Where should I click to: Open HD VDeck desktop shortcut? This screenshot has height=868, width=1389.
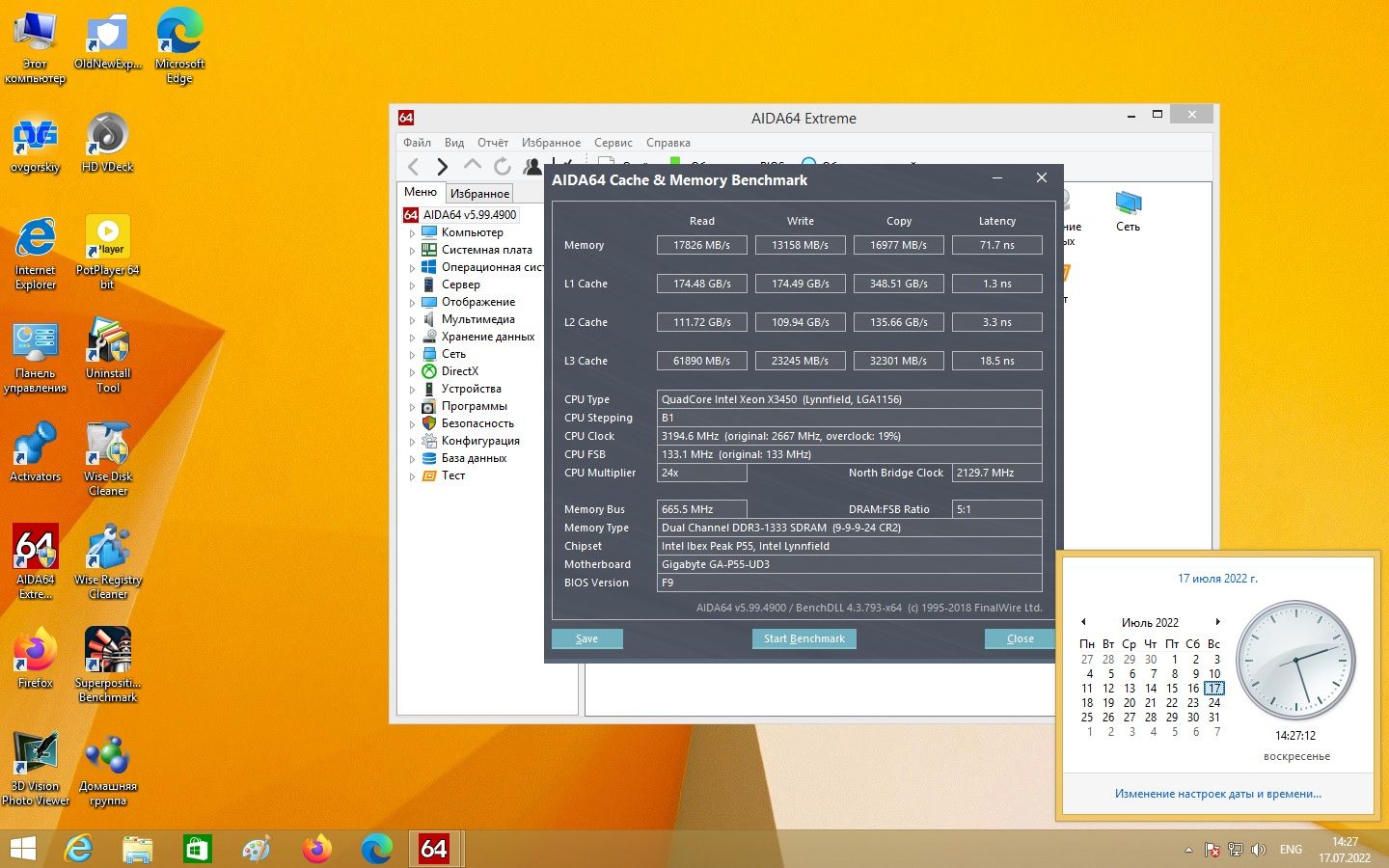point(107,143)
